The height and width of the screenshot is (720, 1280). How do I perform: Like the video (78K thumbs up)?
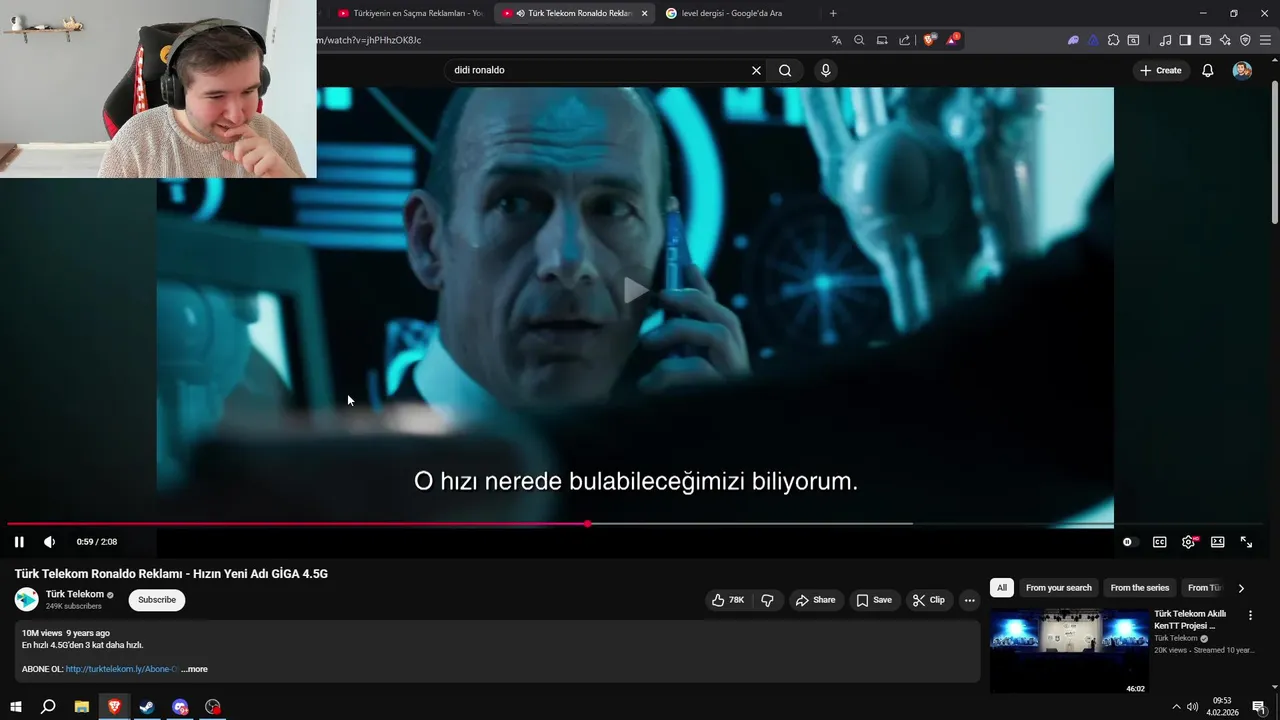(728, 600)
